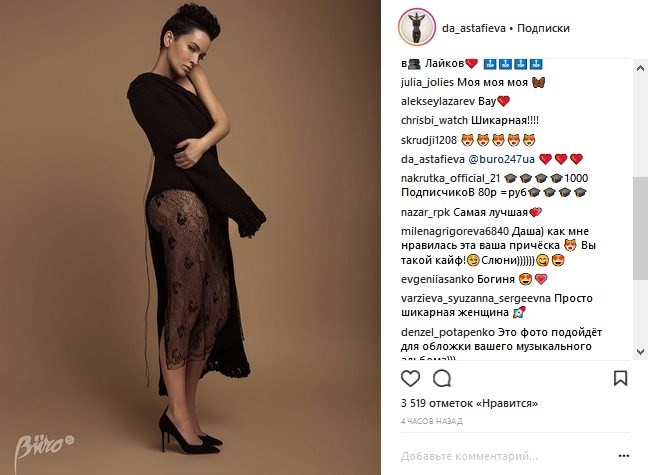Click the model photo in the post

190,237
